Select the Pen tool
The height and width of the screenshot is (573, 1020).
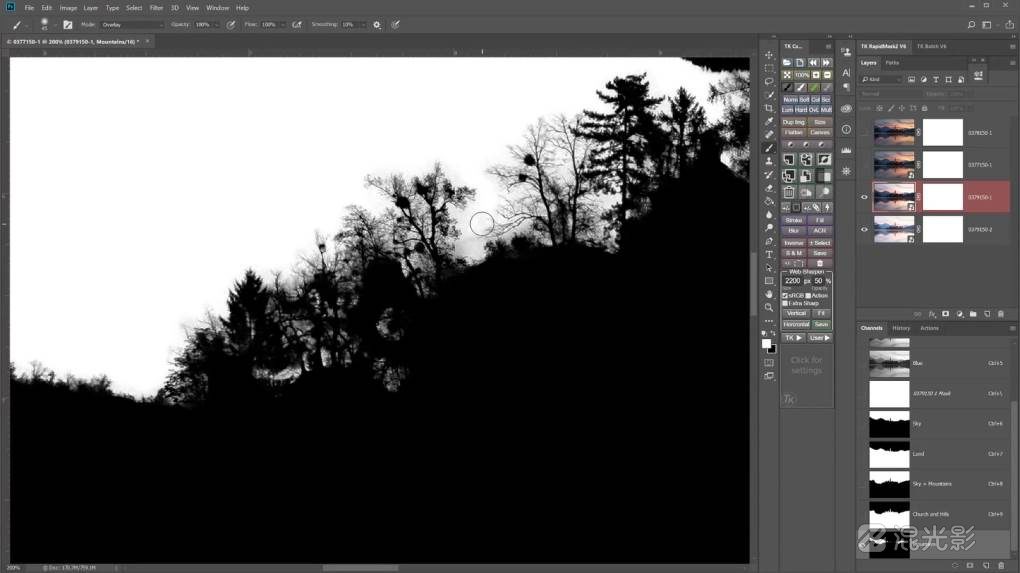pyautogui.click(x=769, y=241)
